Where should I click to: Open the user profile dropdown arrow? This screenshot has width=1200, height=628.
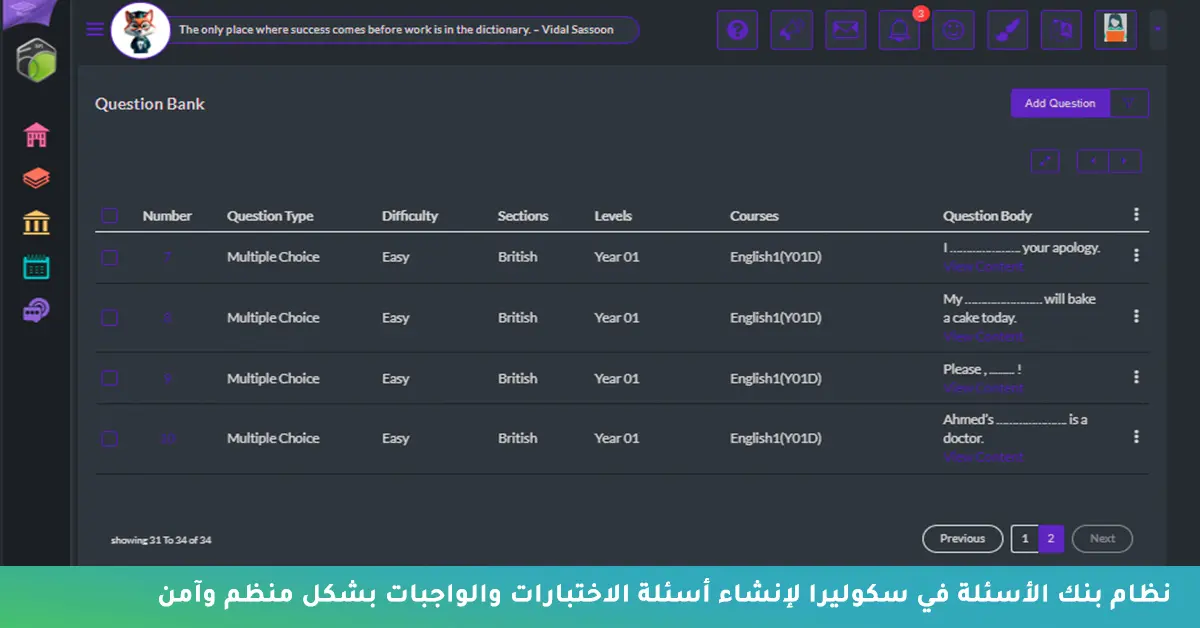coord(1157,30)
